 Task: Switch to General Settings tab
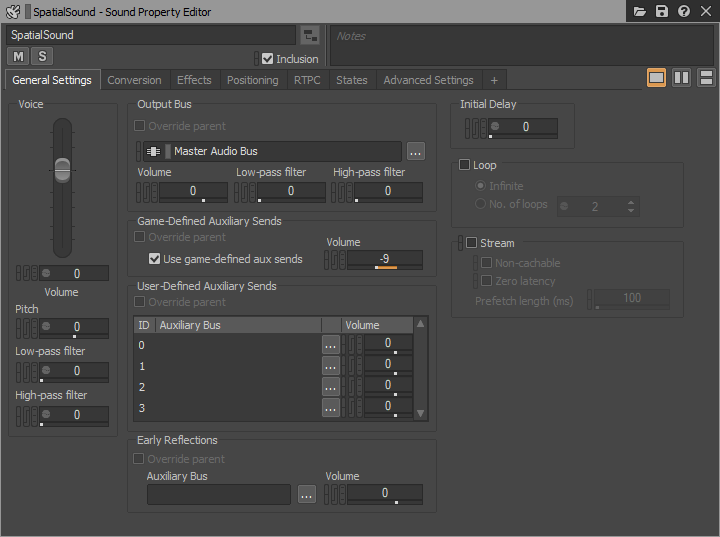pyautogui.click(x=52, y=80)
